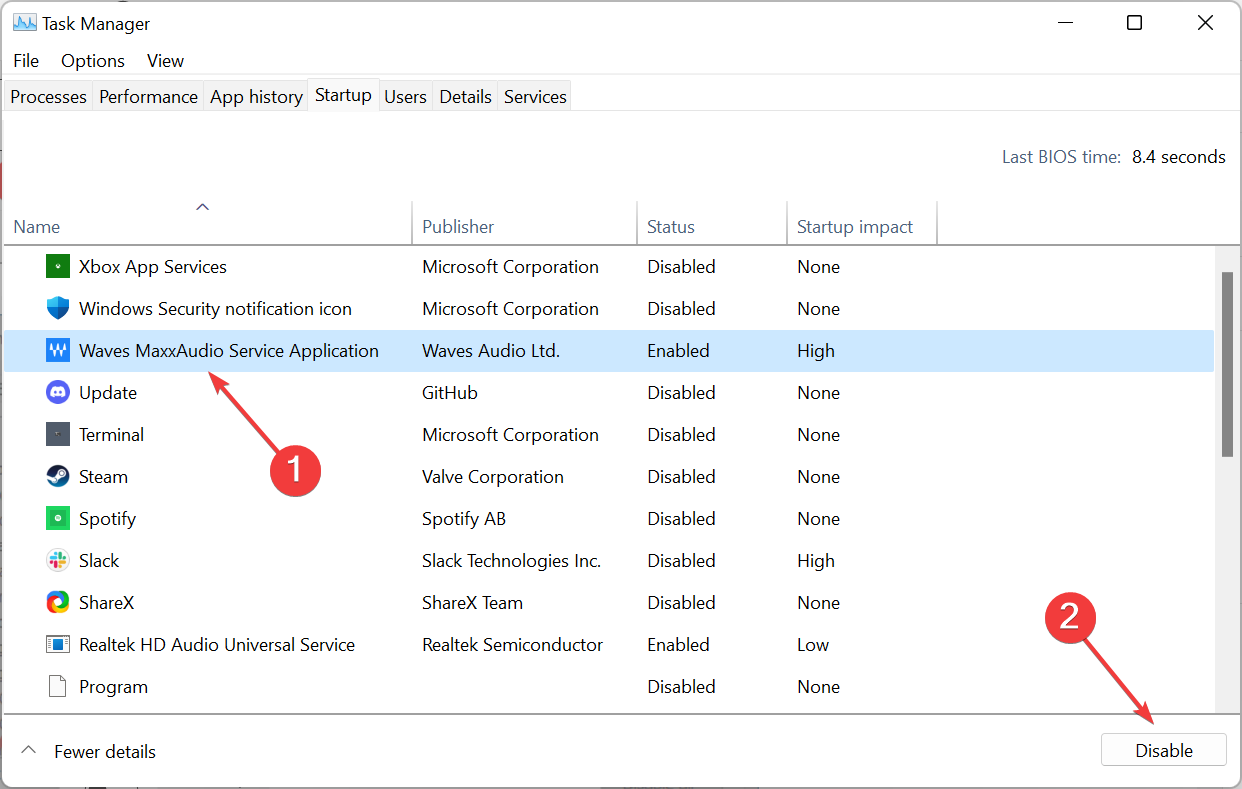The width and height of the screenshot is (1242, 789).
Task: Click the High impact of Slack row
Action: [816, 561]
